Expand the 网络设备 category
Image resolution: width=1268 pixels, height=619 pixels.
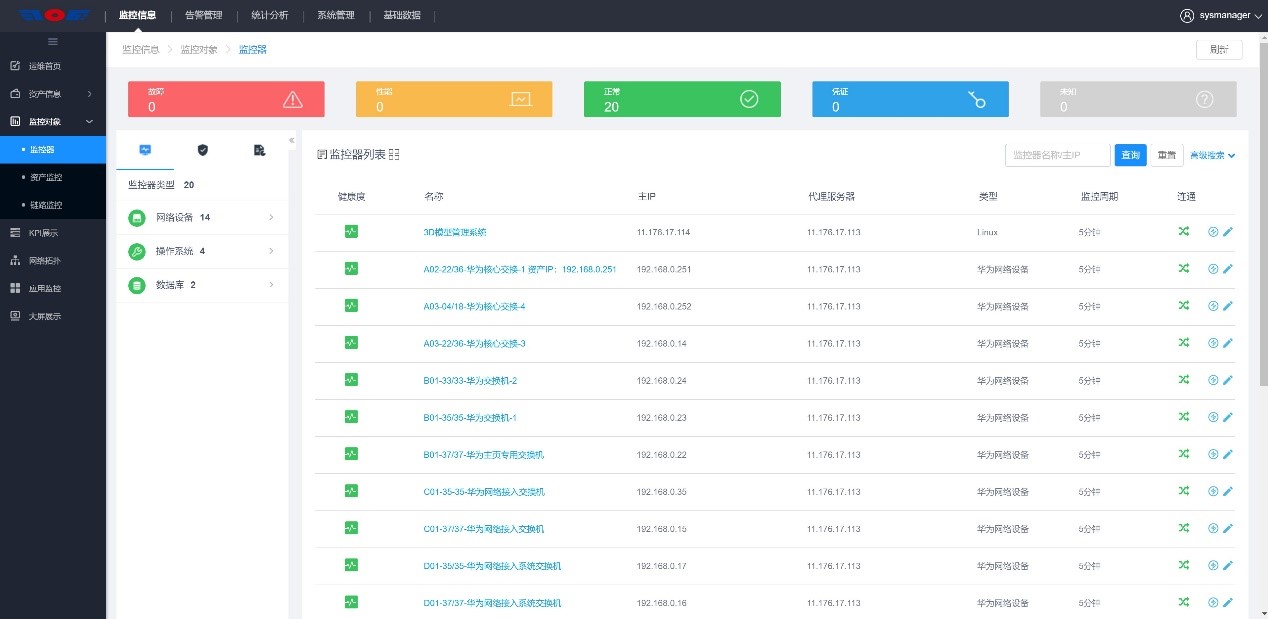[x=202, y=218]
